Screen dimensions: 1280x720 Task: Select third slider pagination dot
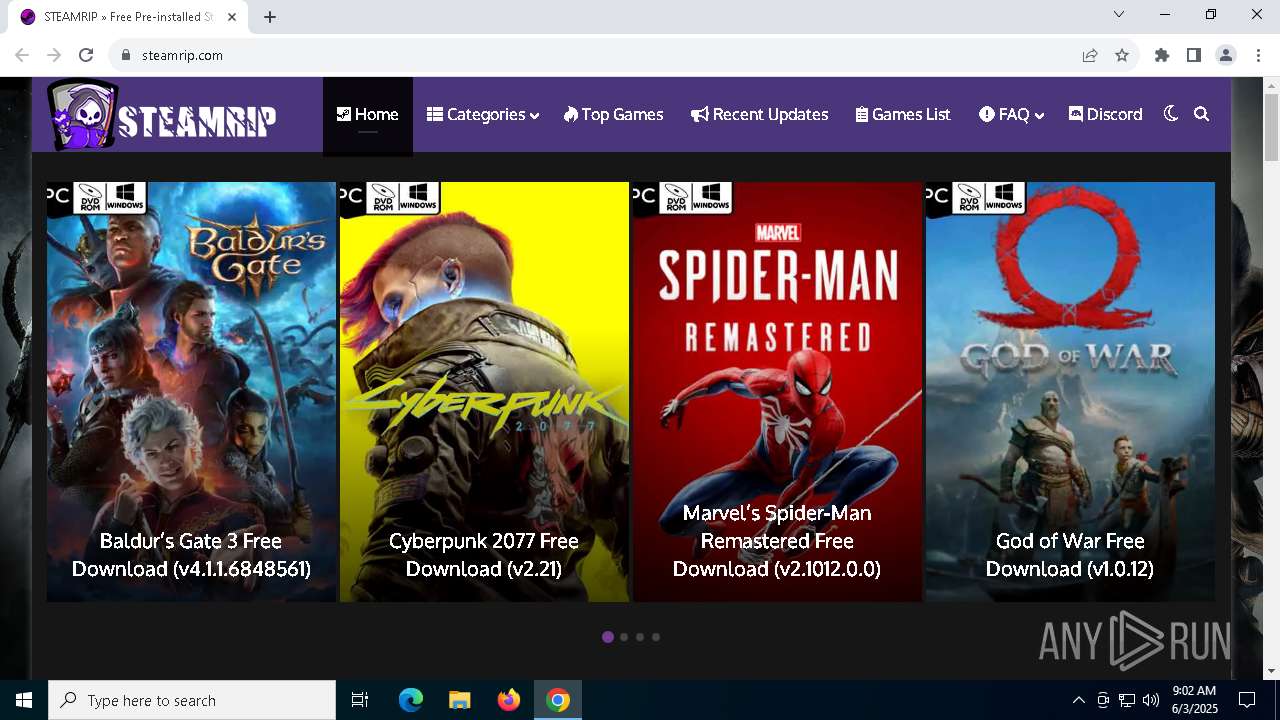(x=640, y=637)
